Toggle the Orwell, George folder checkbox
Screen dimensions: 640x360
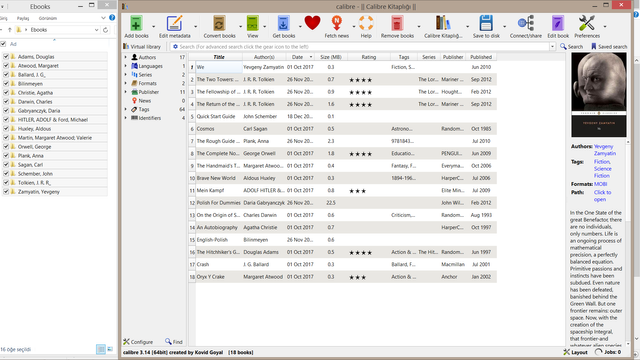(x=6, y=147)
